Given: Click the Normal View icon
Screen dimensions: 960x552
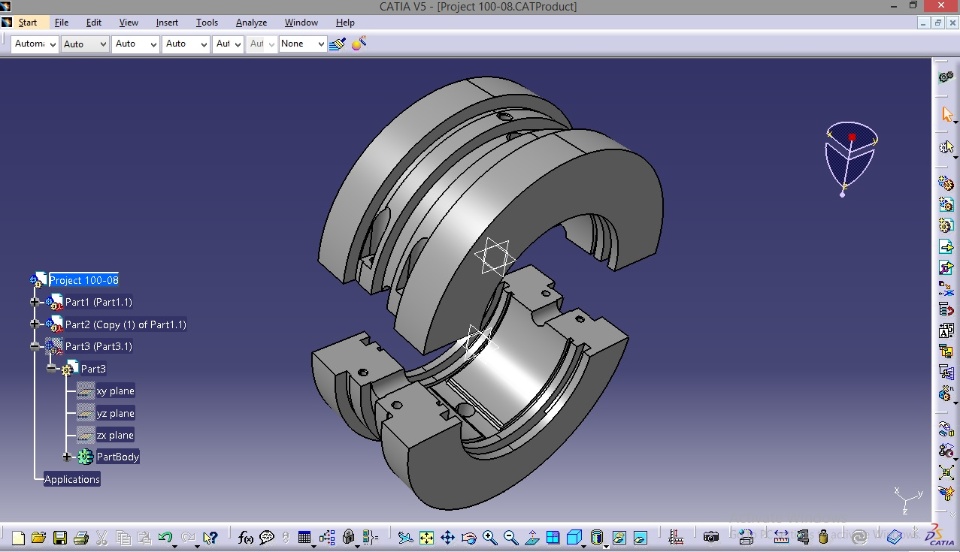Looking at the screenshot, I should pyautogui.click(x=532, y=538).
